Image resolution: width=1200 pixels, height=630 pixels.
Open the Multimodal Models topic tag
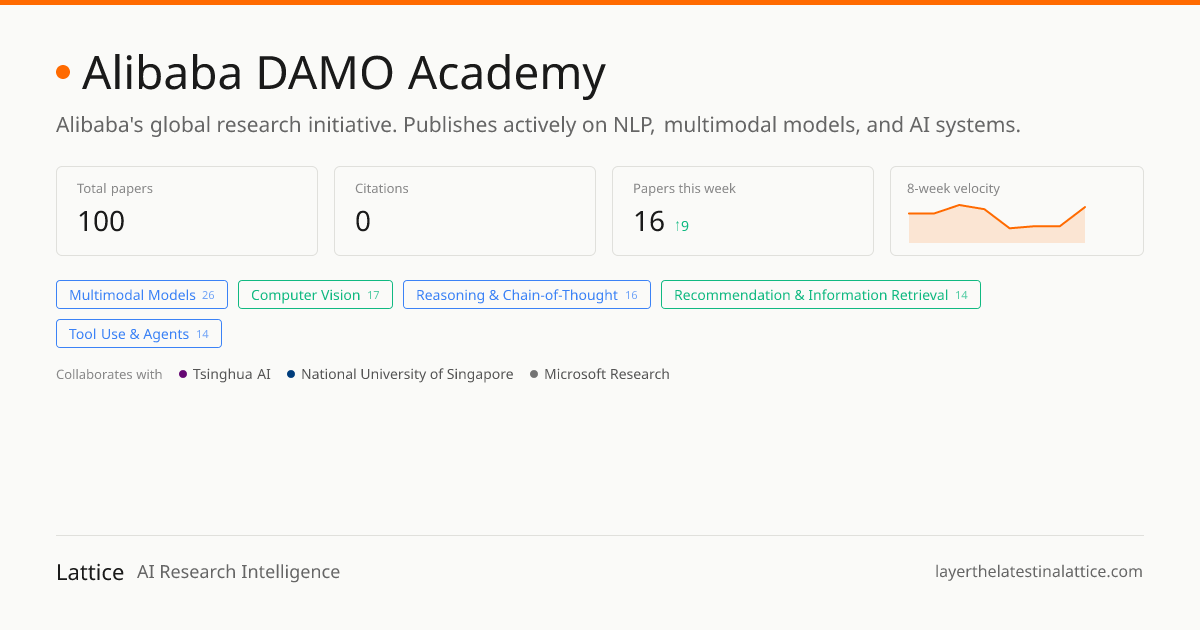(x=142, y=295)
